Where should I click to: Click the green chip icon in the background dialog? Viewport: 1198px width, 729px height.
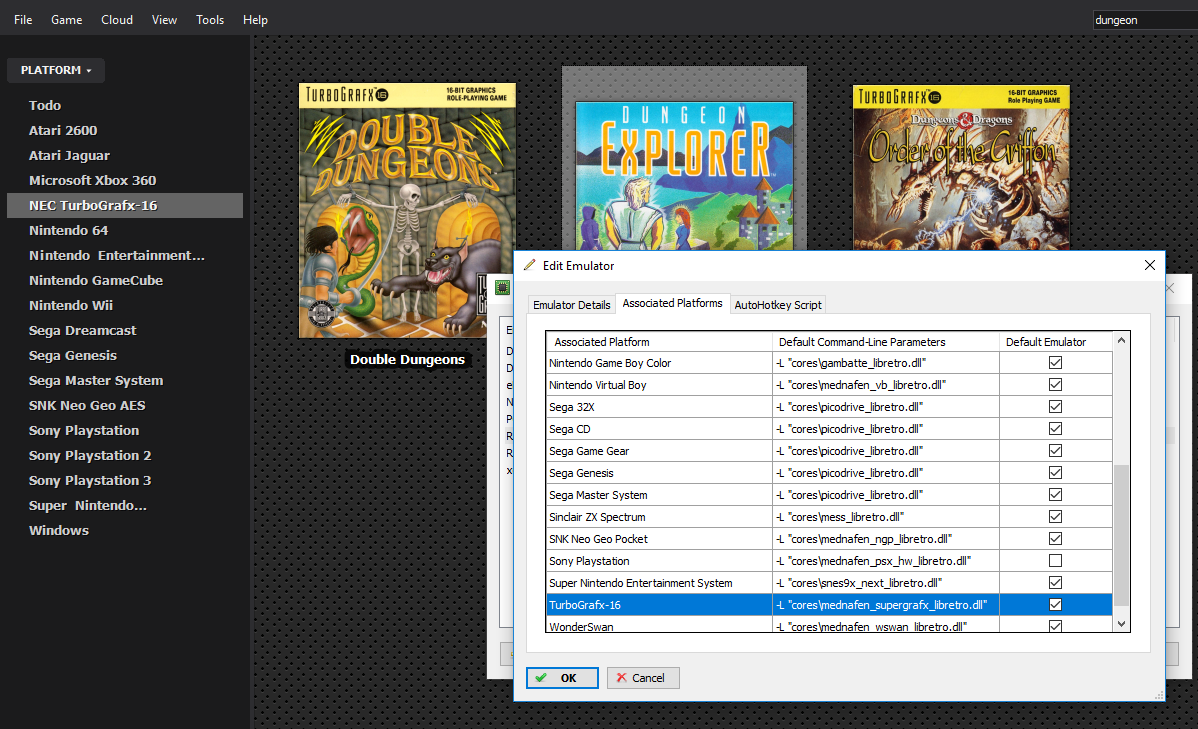coord(502,287)
